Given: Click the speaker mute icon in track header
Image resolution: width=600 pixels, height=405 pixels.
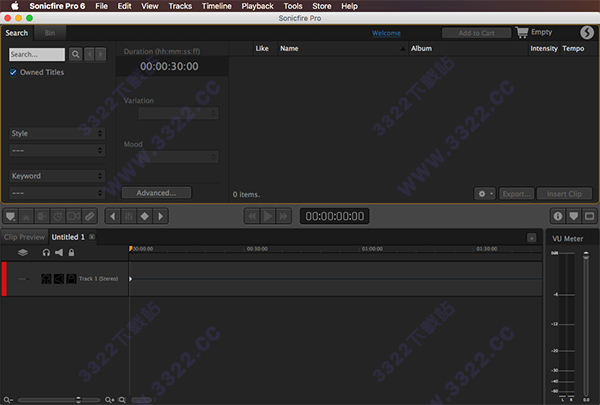Looking at the screenshot, I should click(x=59, y=253).
